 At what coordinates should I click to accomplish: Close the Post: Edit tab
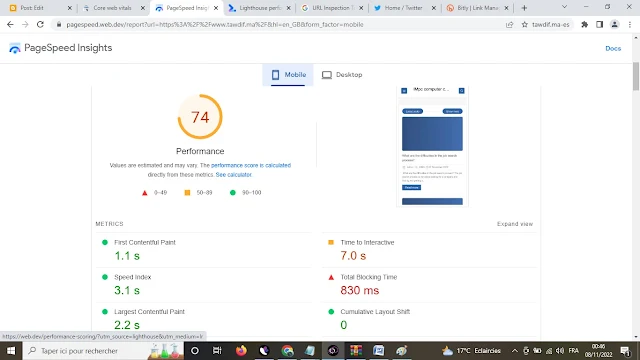tap(69, 8)
